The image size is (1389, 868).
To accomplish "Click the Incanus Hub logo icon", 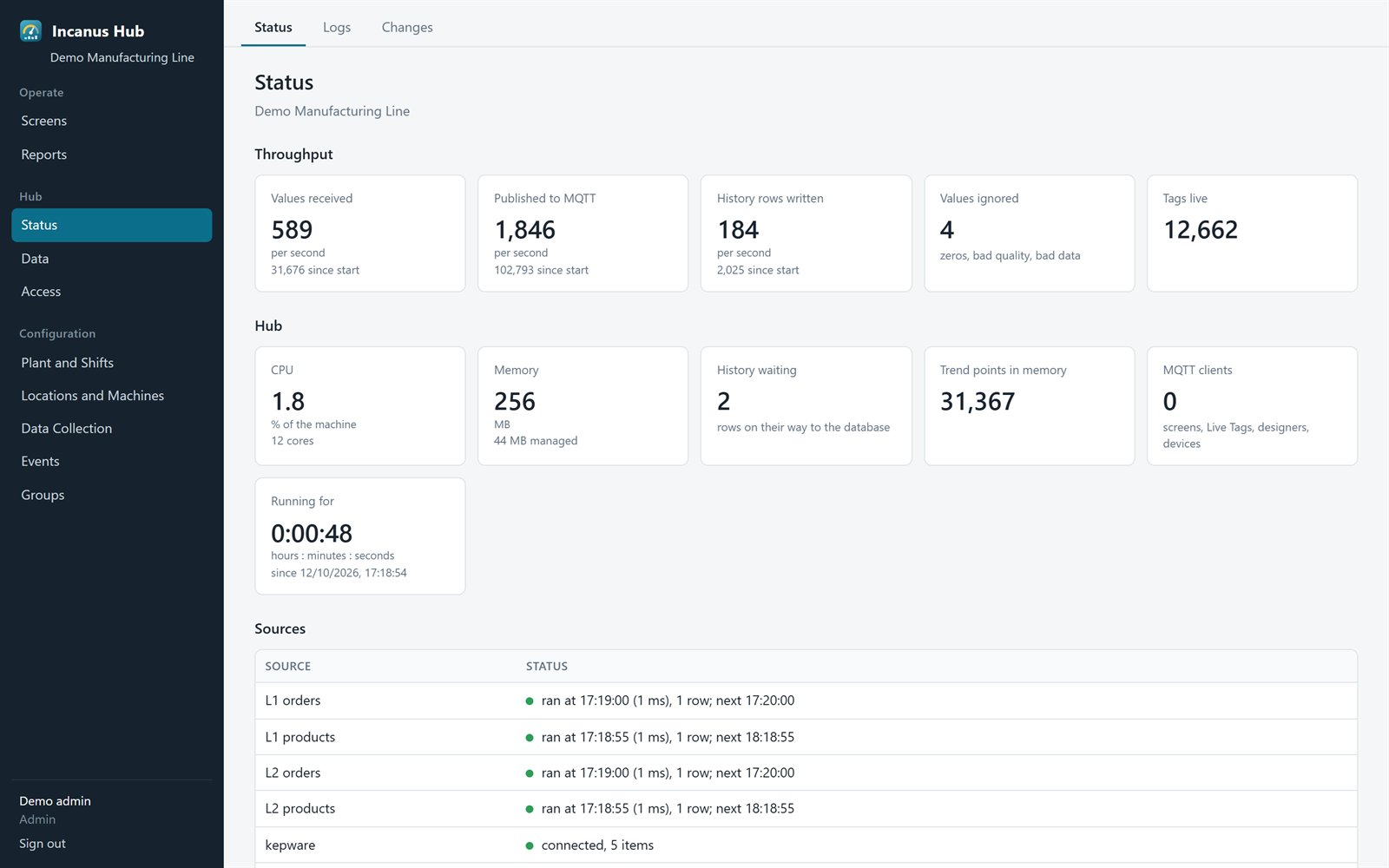I will pos(30,31).
